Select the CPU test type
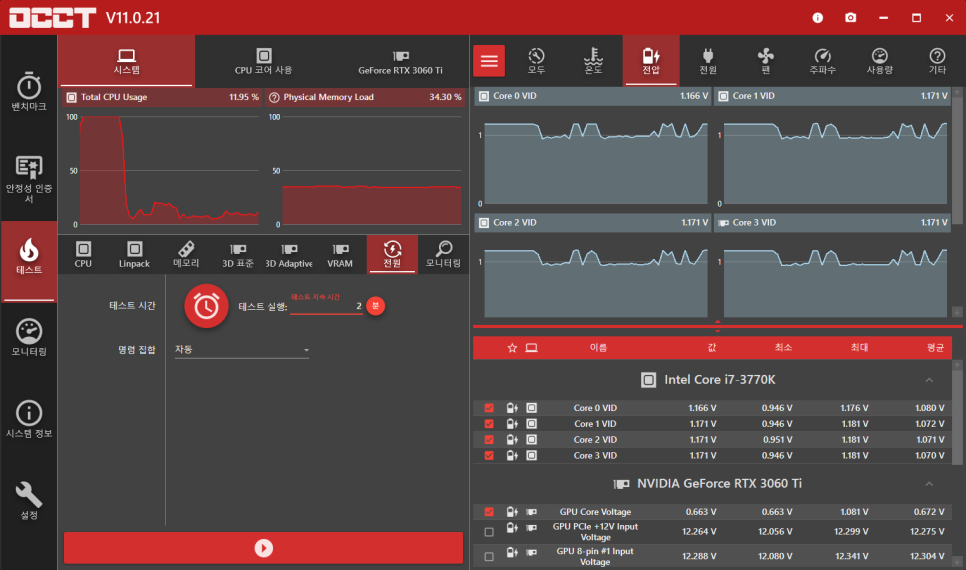The height and width of the screenshot is (570, 966). (83, 254)
